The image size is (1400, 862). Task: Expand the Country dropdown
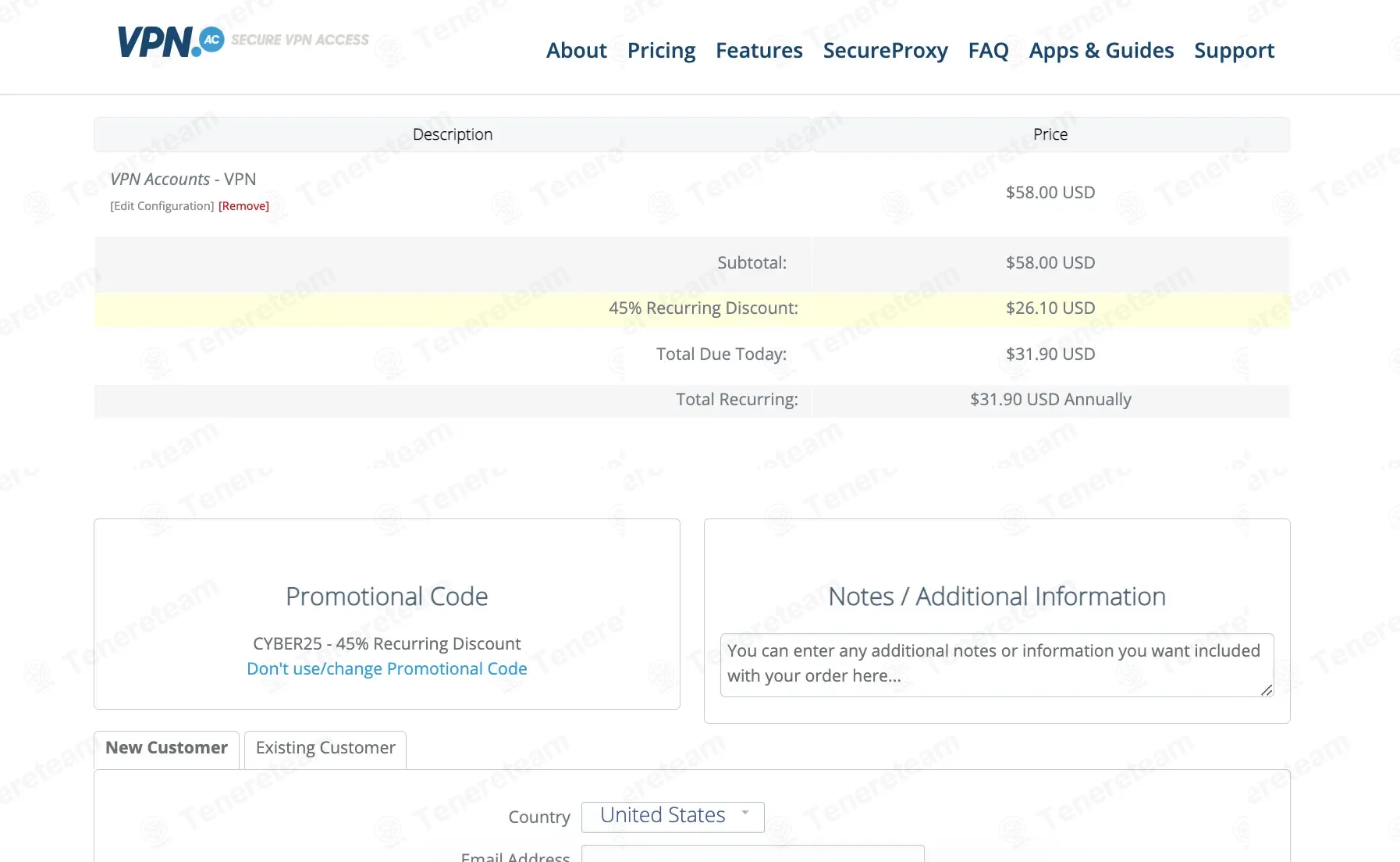pos(673,816)
